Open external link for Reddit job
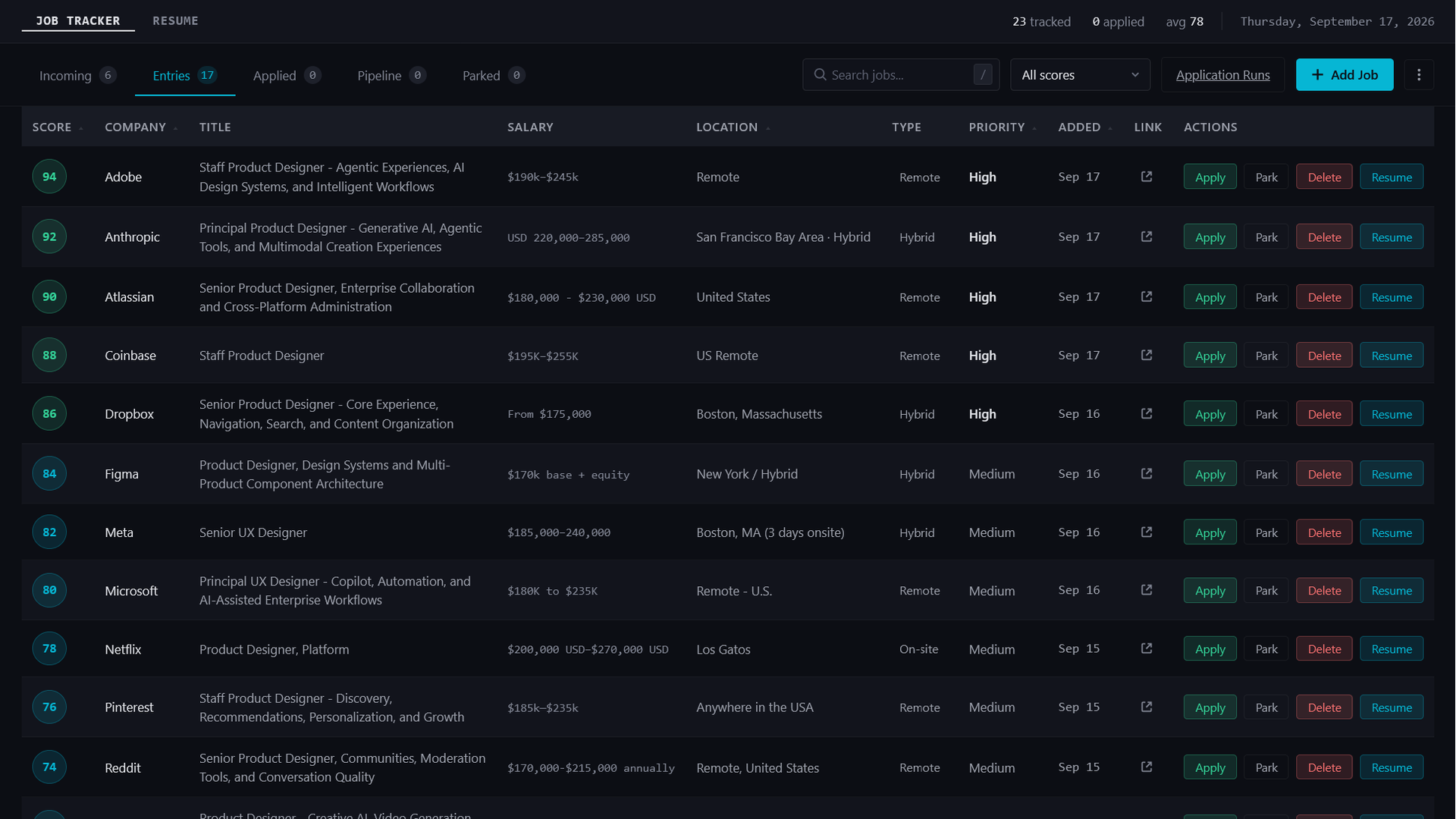 pos(1147,767)
